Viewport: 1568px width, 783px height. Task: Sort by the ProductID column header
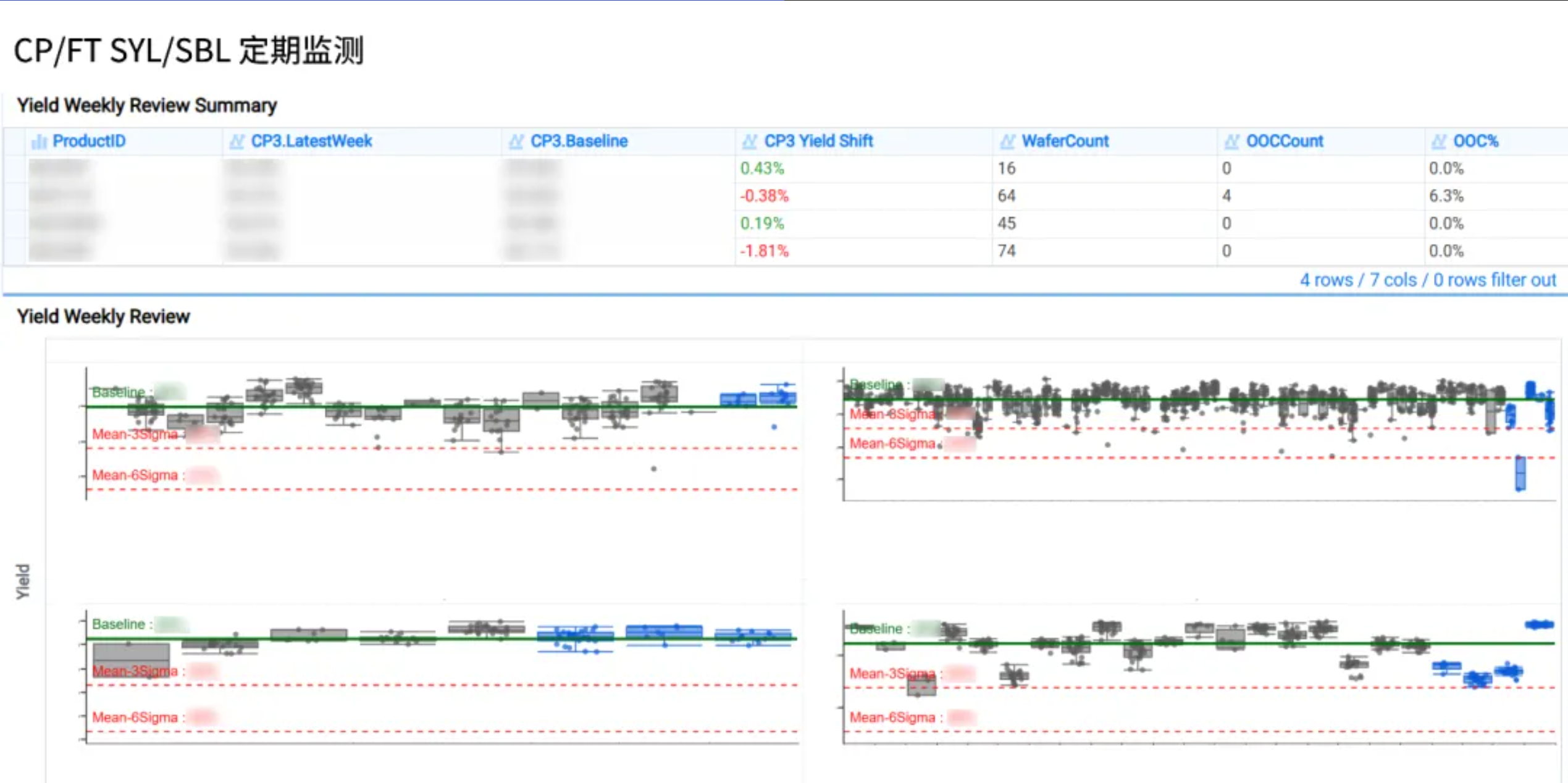89,141
